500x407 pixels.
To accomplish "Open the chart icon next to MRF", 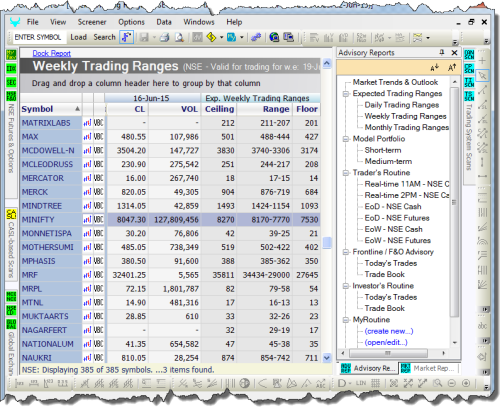I will (87, 275).
